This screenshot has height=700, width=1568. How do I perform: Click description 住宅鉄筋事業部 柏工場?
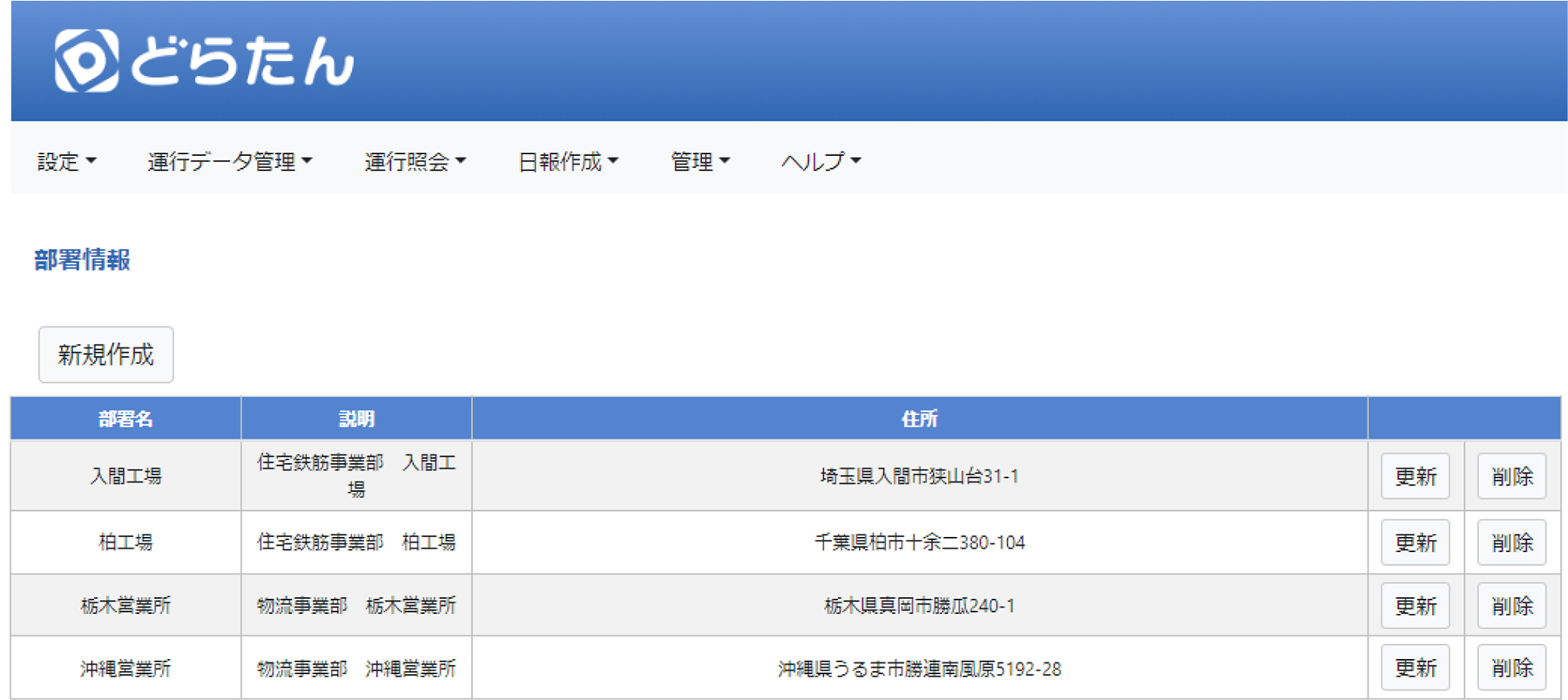(x=356, y=542)
